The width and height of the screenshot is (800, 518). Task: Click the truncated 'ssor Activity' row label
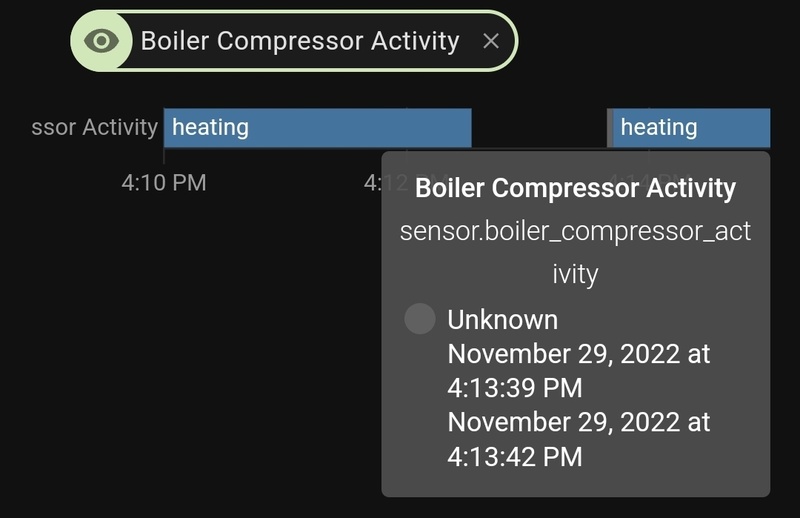94,128
